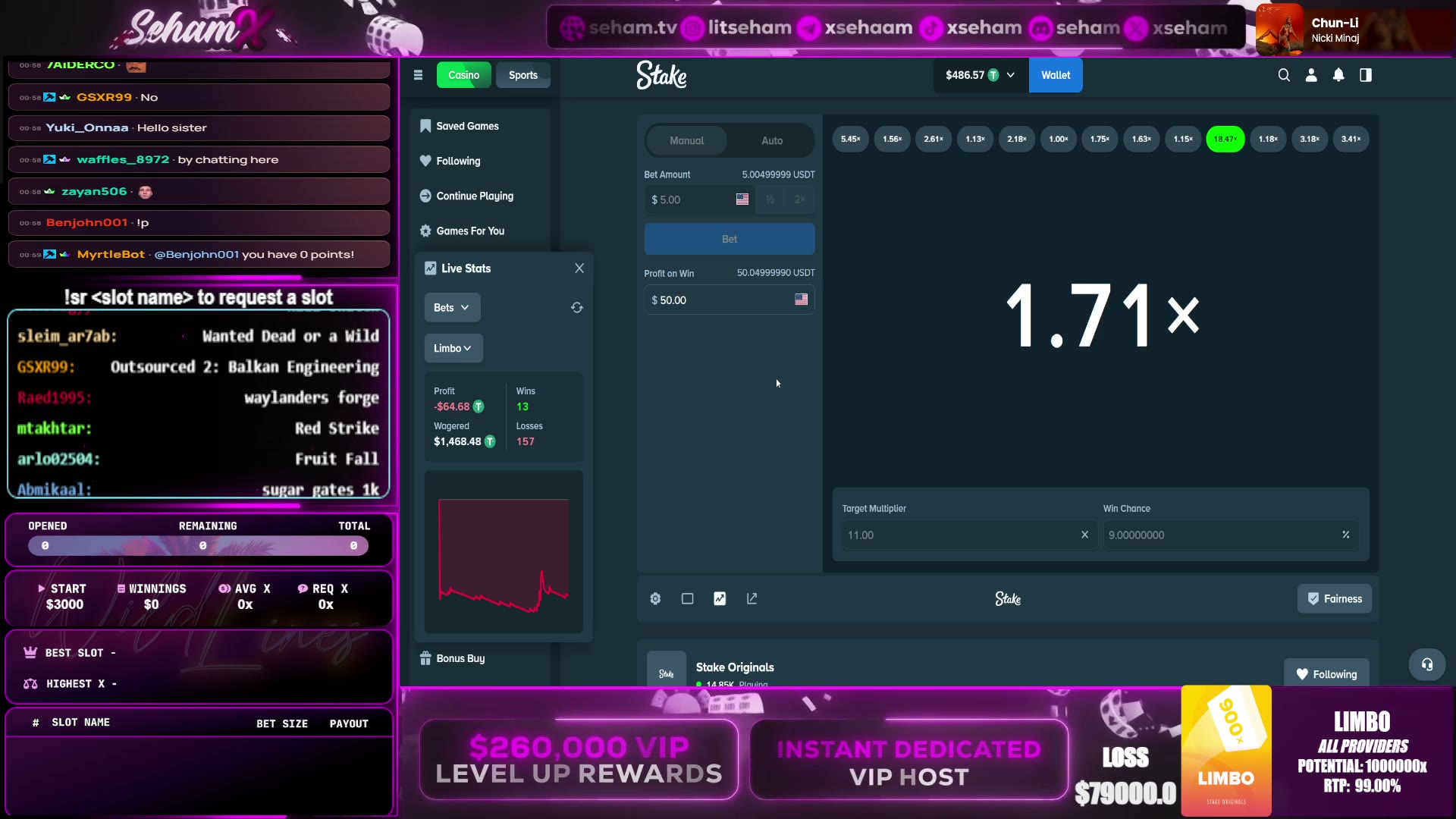The width and height of the screenshot is (1456, 819).
Task: Click the 1.13× result chip
Action: coord(975,139)
